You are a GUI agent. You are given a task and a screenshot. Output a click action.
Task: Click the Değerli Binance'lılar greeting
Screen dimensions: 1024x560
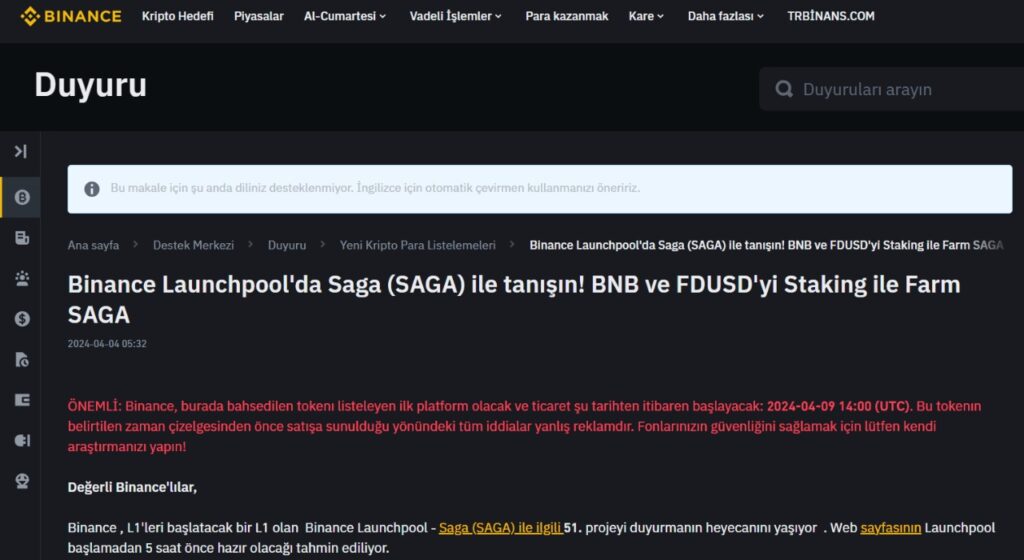coord(132,487)
